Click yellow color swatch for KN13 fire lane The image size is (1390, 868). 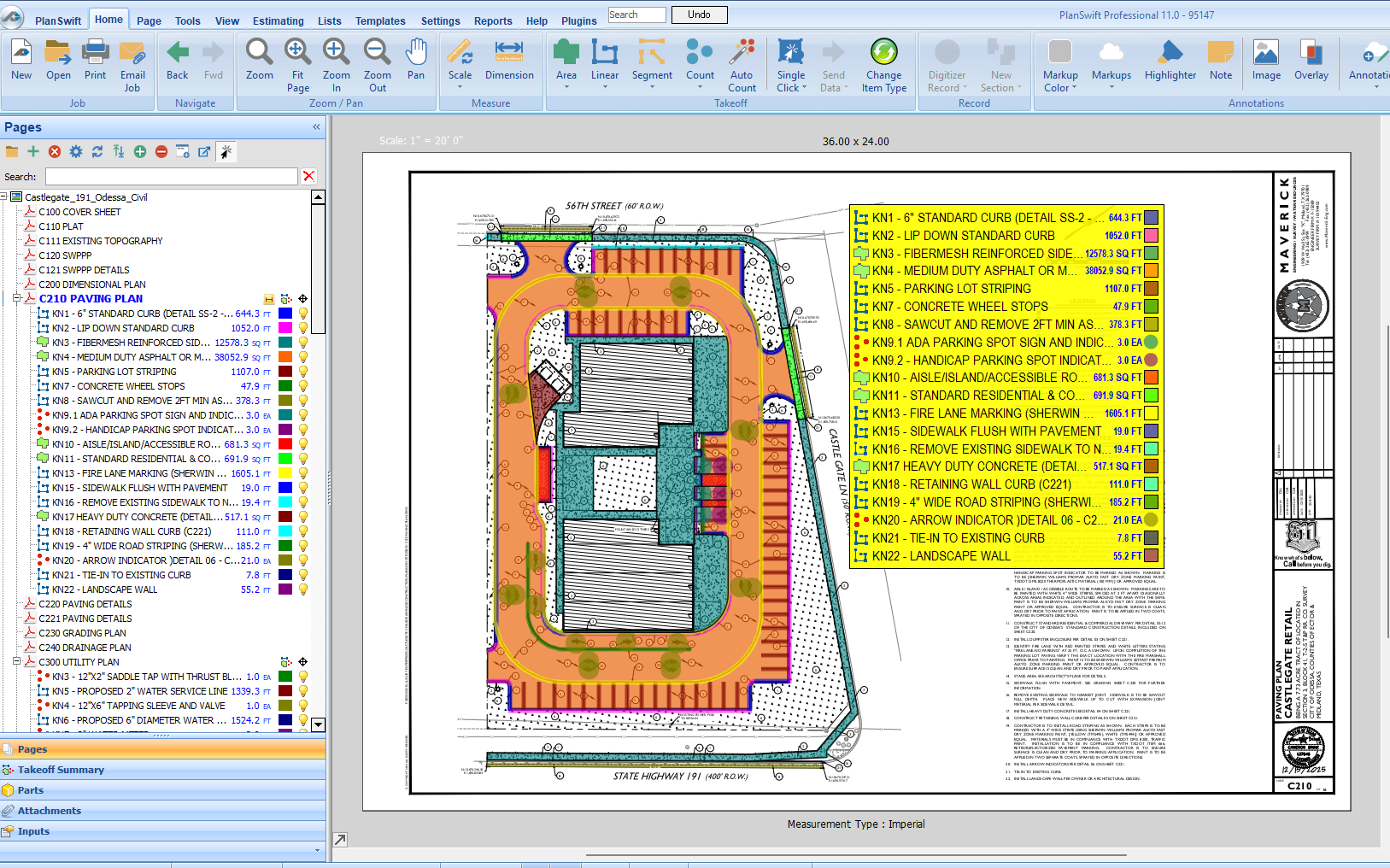click(285, 473)
